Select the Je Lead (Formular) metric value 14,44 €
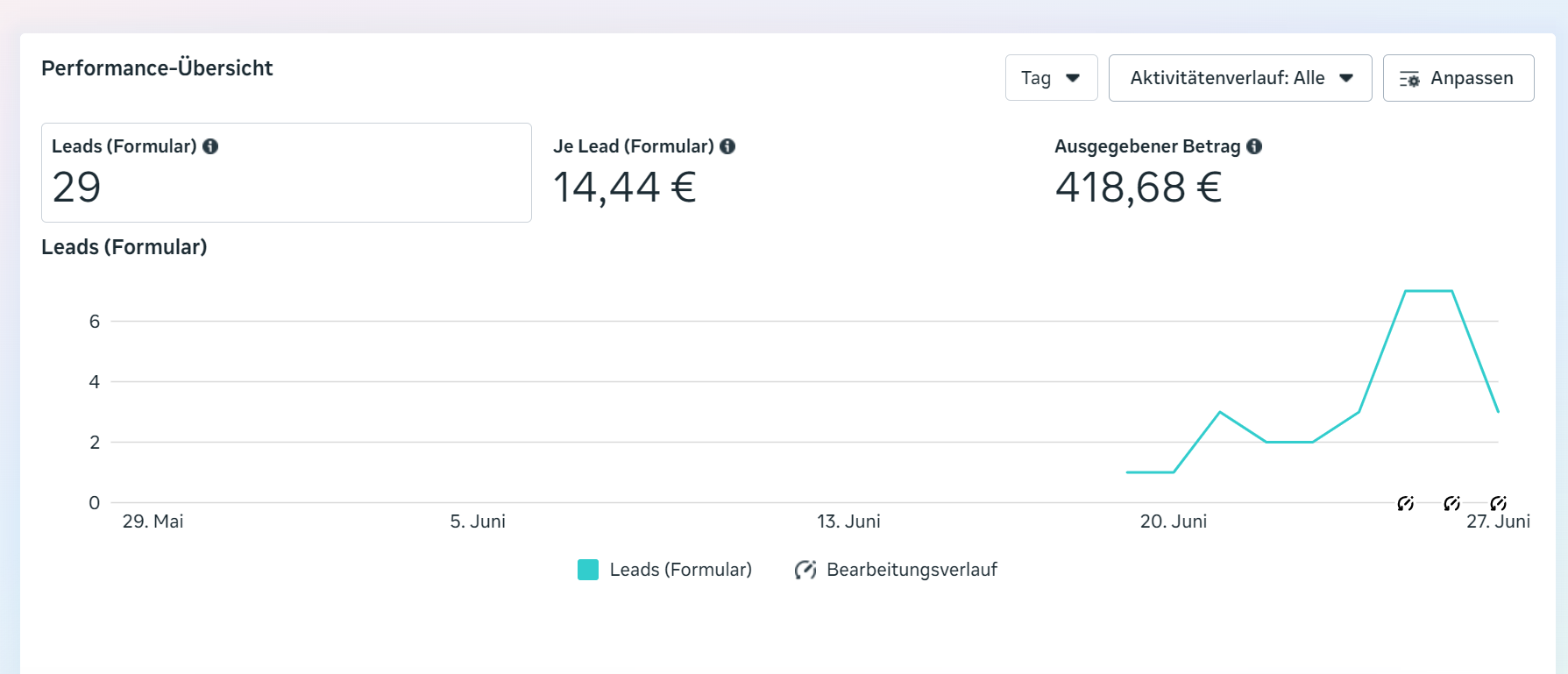Viewport: 1568px width, 674px height. pos(625,187)
